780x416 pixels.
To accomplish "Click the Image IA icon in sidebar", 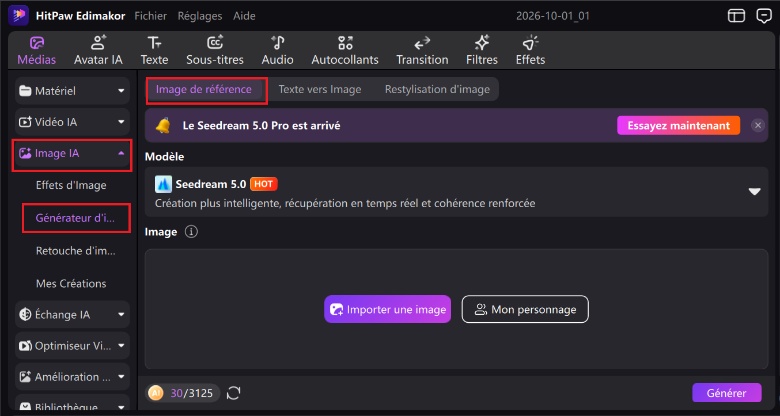I will 25,154.
